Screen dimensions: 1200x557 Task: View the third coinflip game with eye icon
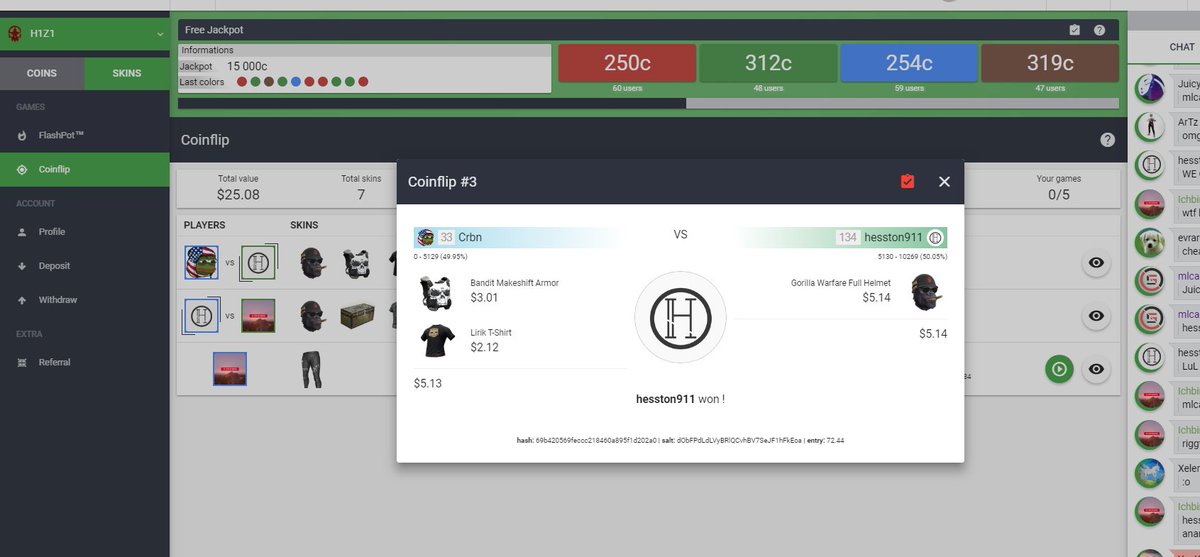pyautogui.click(x=1096, y=369)
